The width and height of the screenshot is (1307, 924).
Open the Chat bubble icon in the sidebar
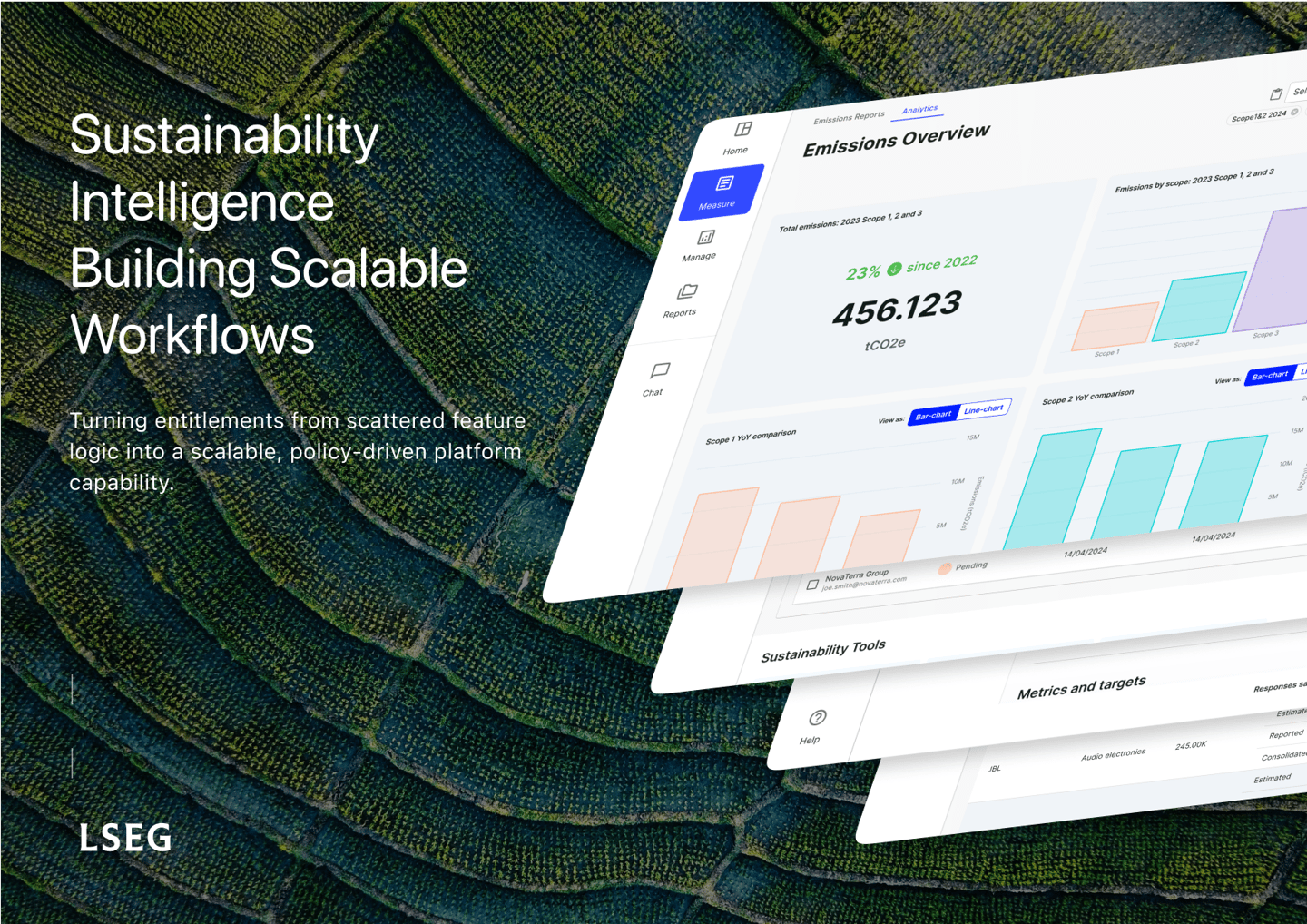click(660, 370)
